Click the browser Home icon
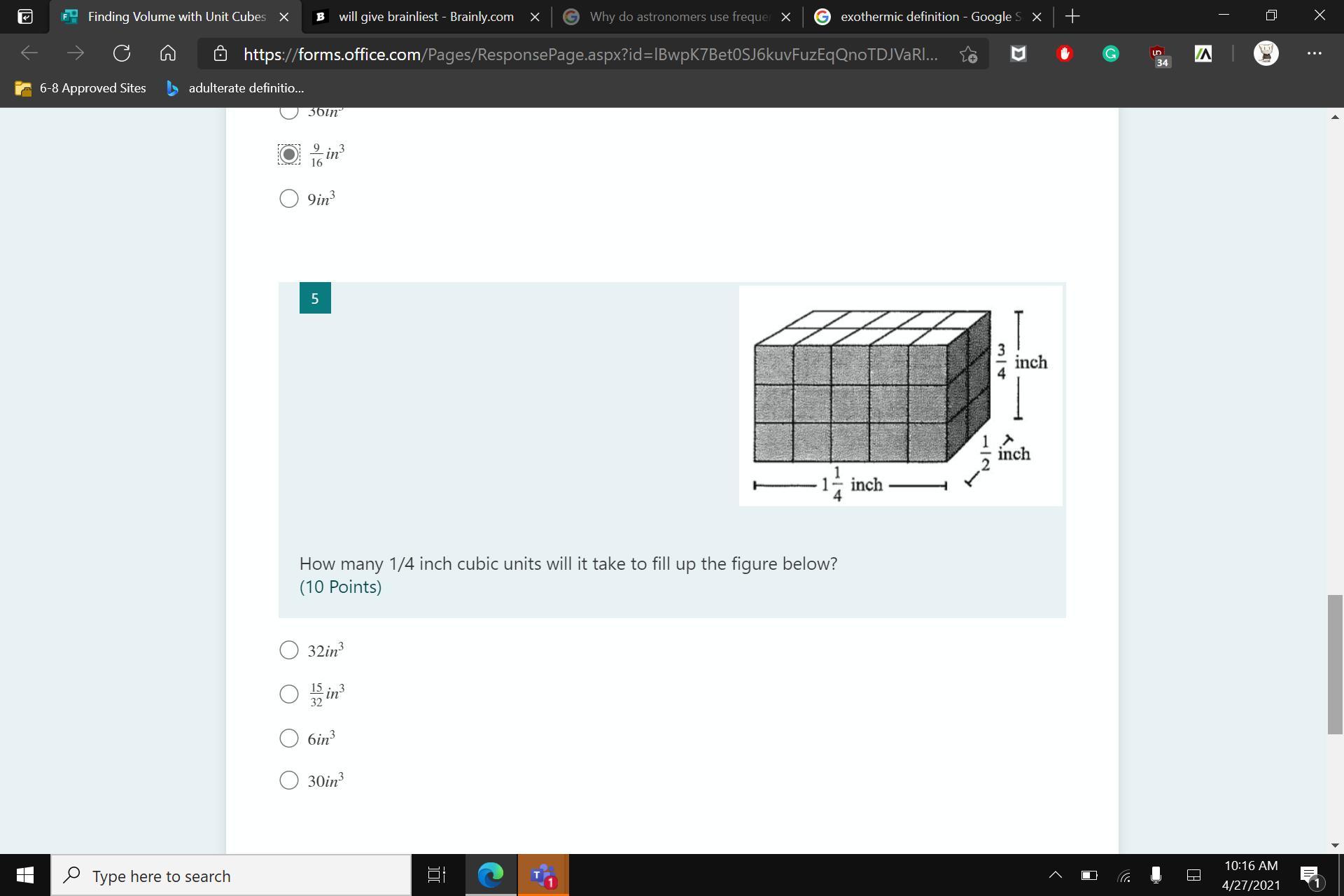 coord(167,53)
